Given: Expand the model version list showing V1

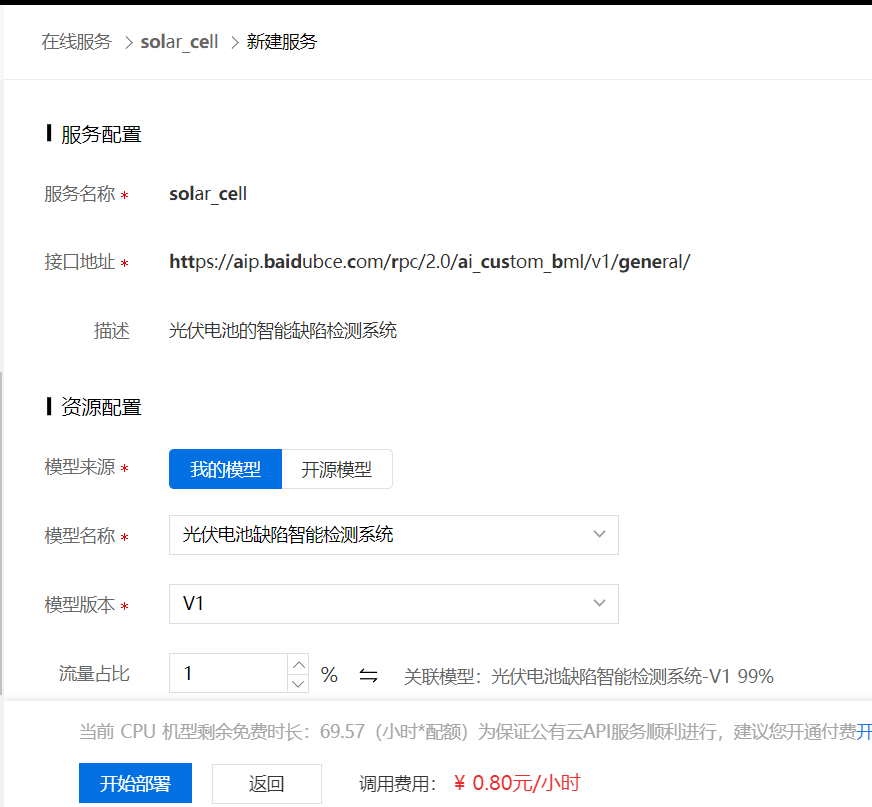Looking at the screenshot, I should [599, 603].
